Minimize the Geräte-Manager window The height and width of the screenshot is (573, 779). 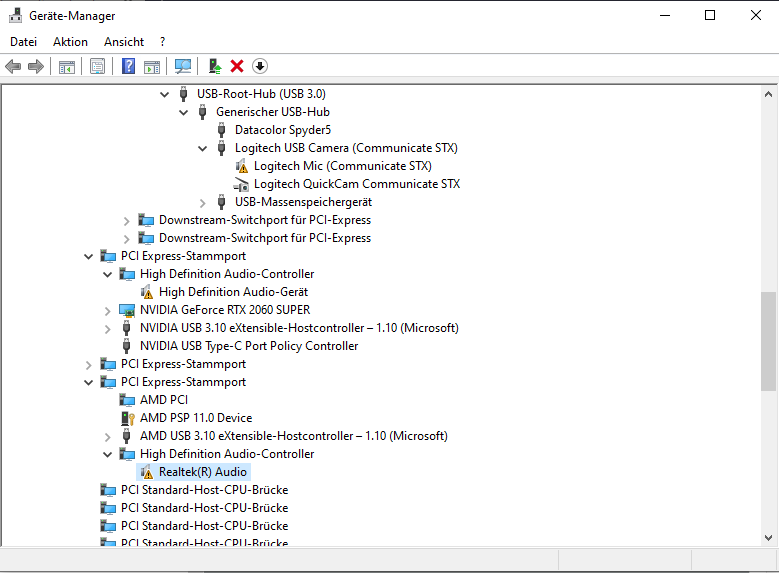click(665, 15)
